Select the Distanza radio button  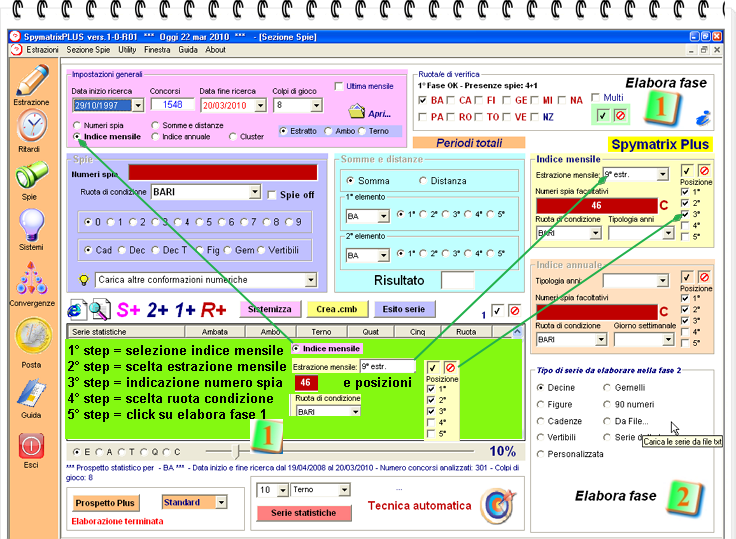click(423, 181)
